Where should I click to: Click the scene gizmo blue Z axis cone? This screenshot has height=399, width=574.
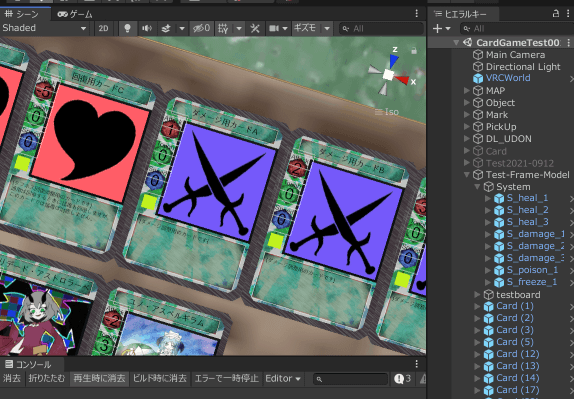tap(394, 60)
